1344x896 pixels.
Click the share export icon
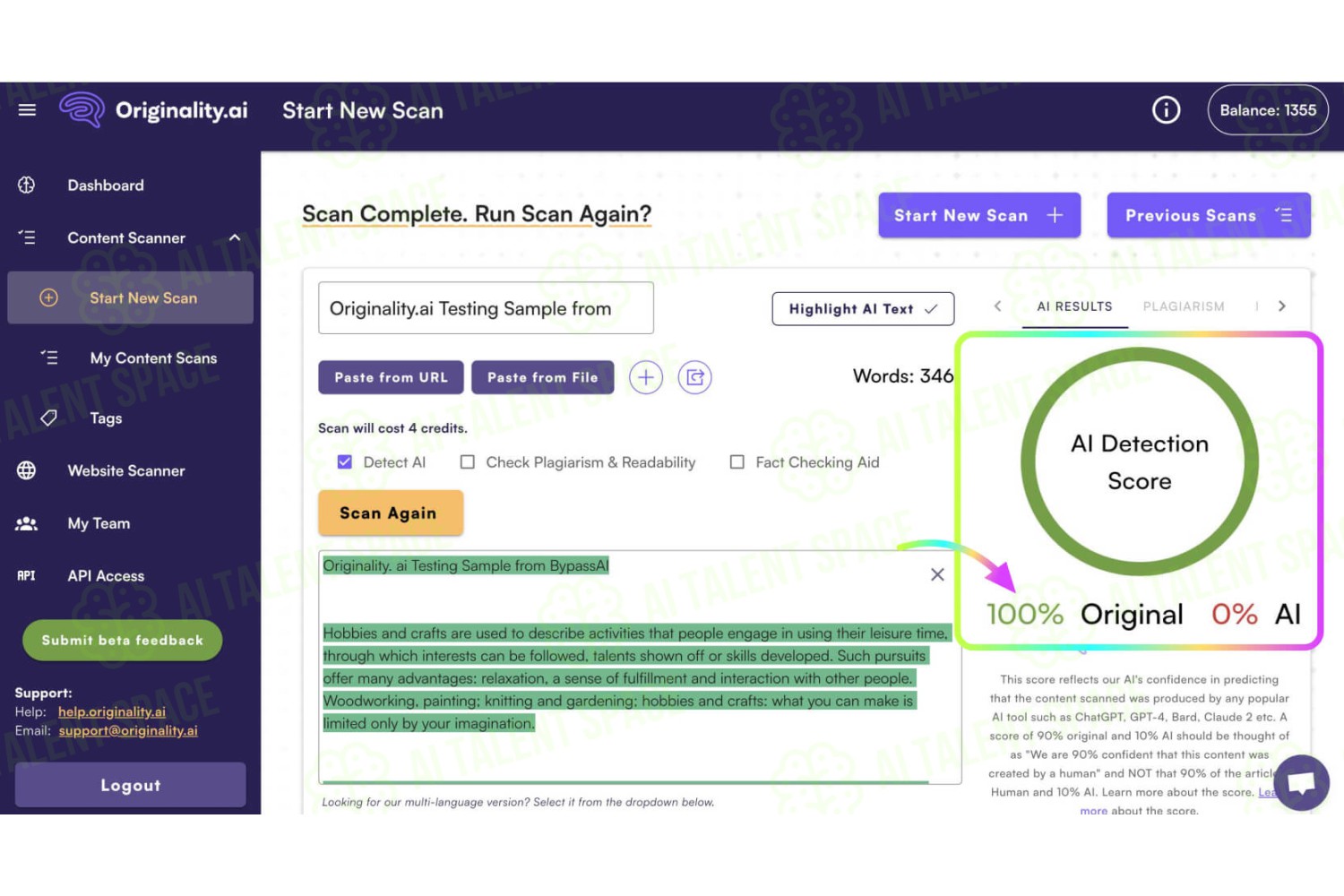695,377
